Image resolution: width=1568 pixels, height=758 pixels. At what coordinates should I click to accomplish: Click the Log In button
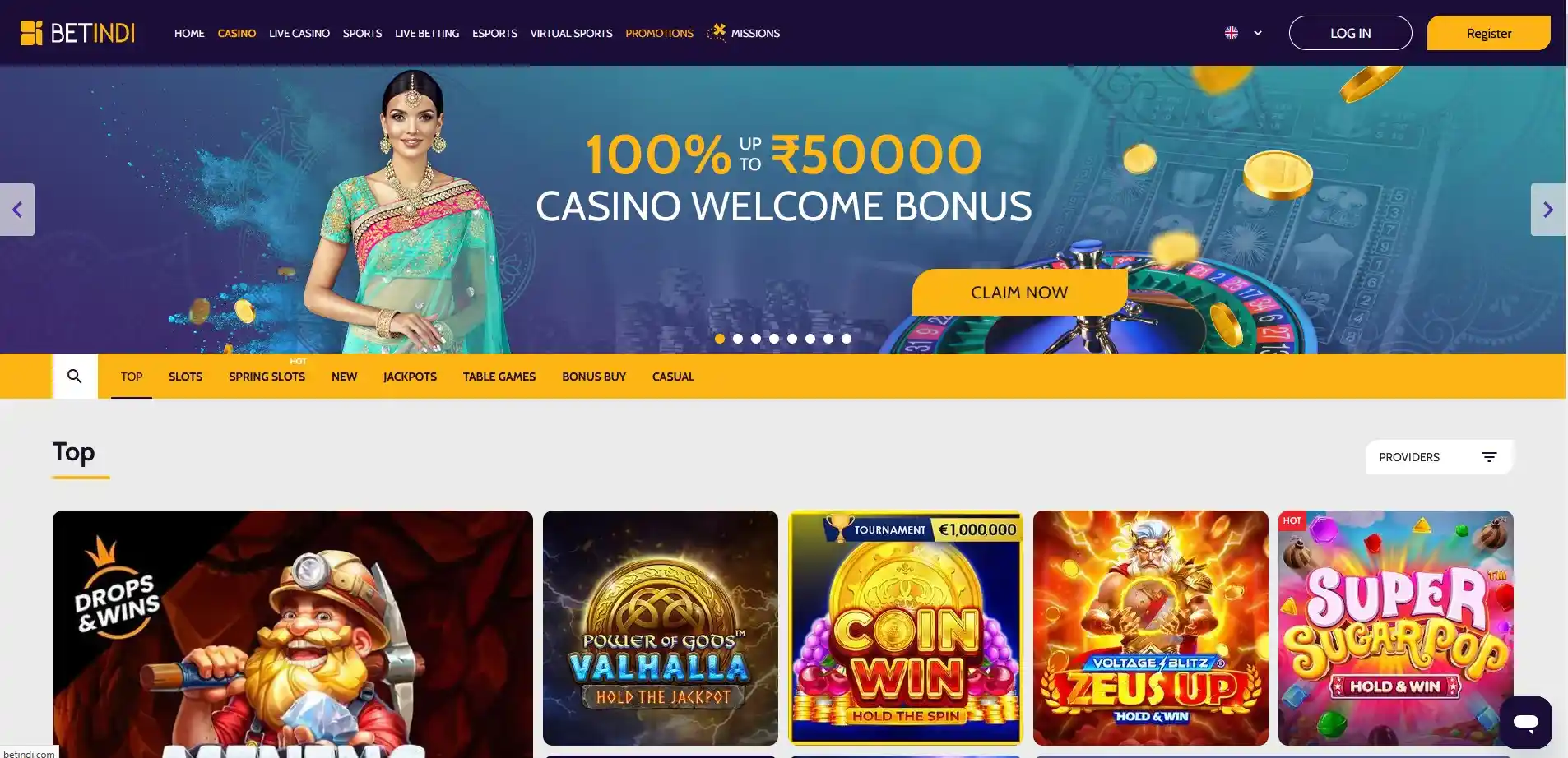tap(1351, 33)
